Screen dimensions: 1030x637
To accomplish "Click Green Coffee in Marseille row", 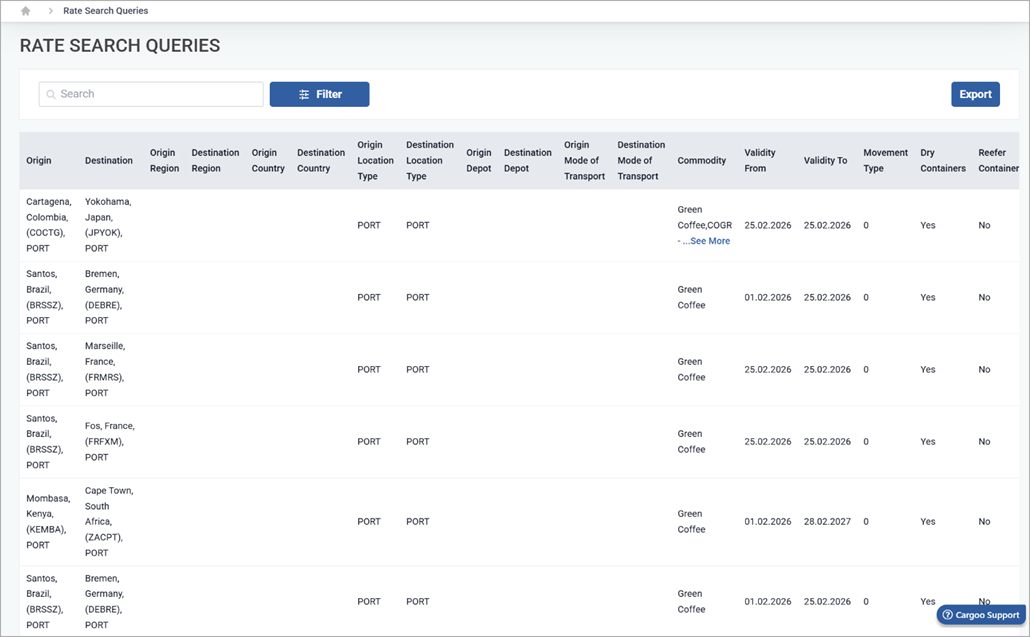I will coord(691,369).
